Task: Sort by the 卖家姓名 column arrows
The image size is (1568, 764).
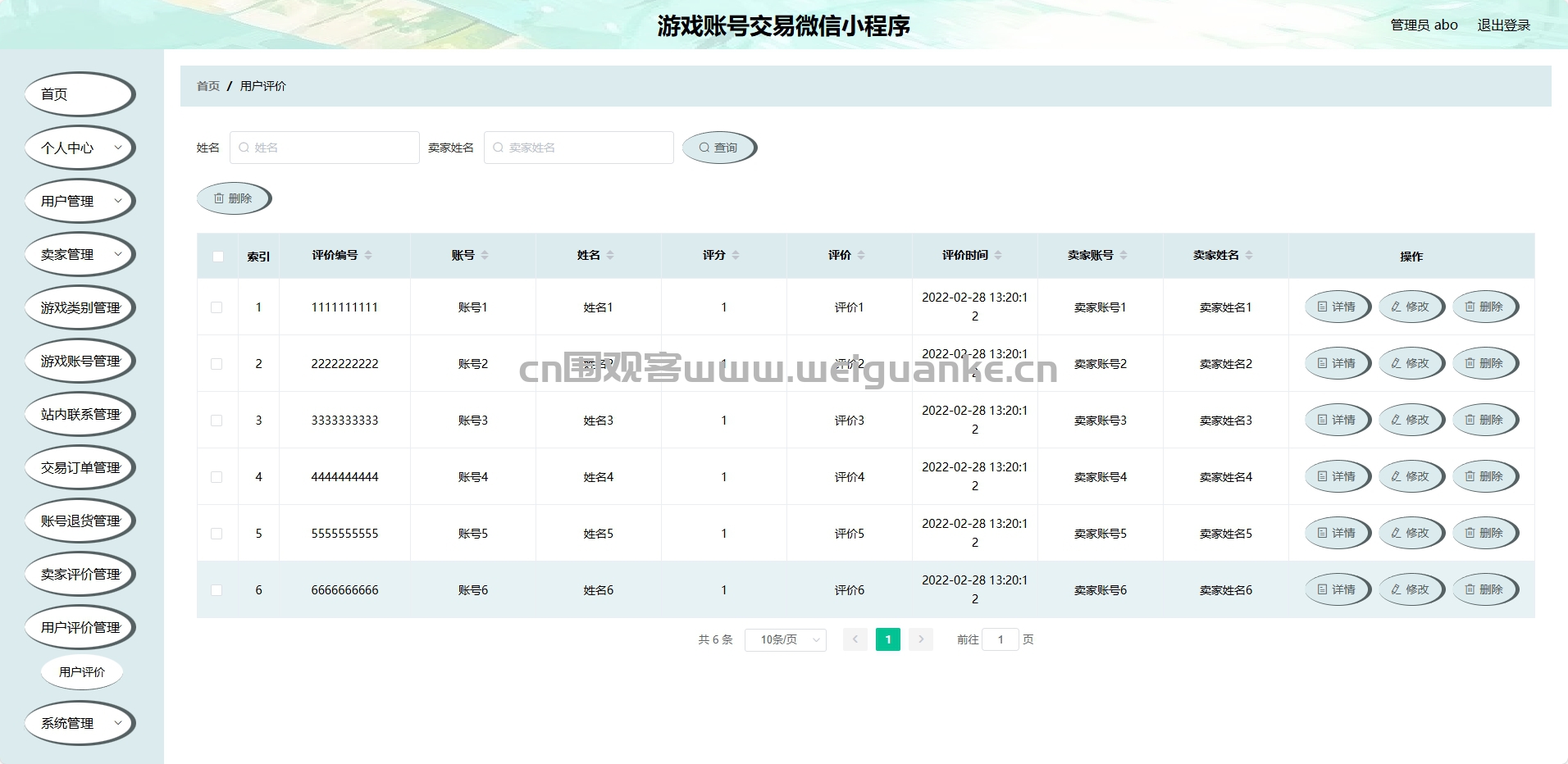Action: pyautogui.click(x=1249, y=255)
